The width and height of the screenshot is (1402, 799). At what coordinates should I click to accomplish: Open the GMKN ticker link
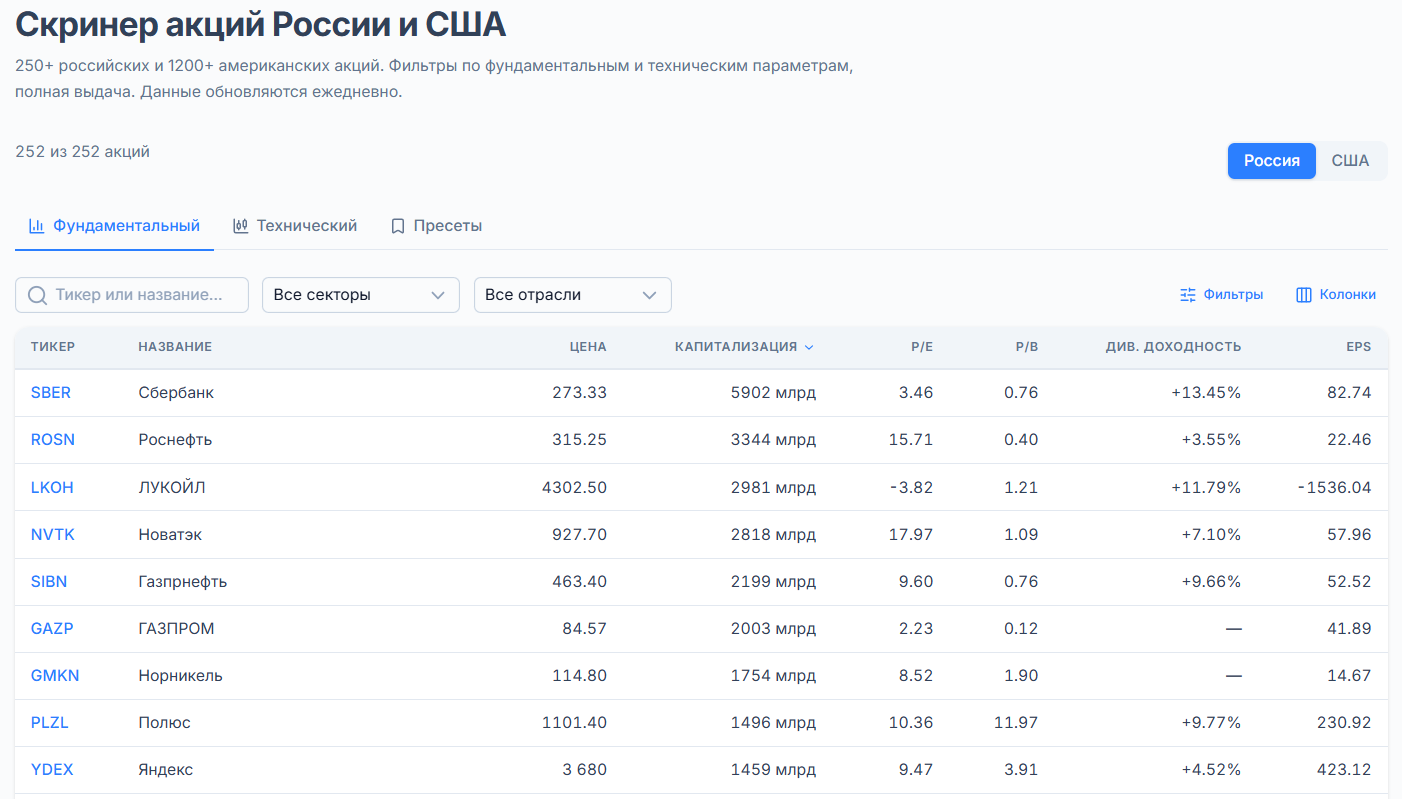point(55,676)
